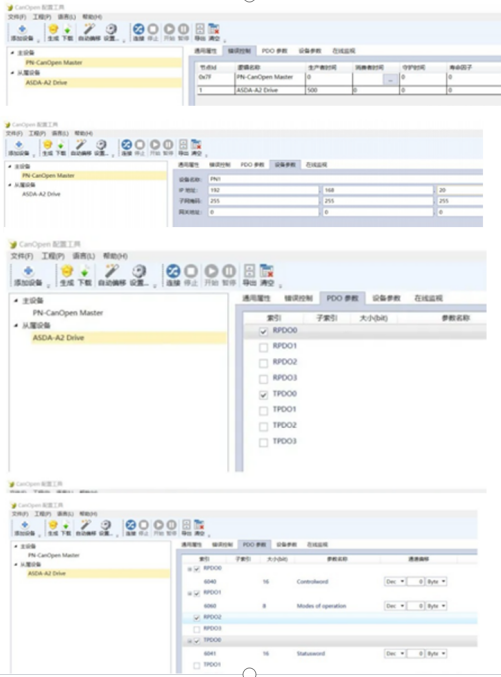Switch to 通用属性 tab above the TPDO3 checklist
The image size is (501, 677).
(256, 298)
